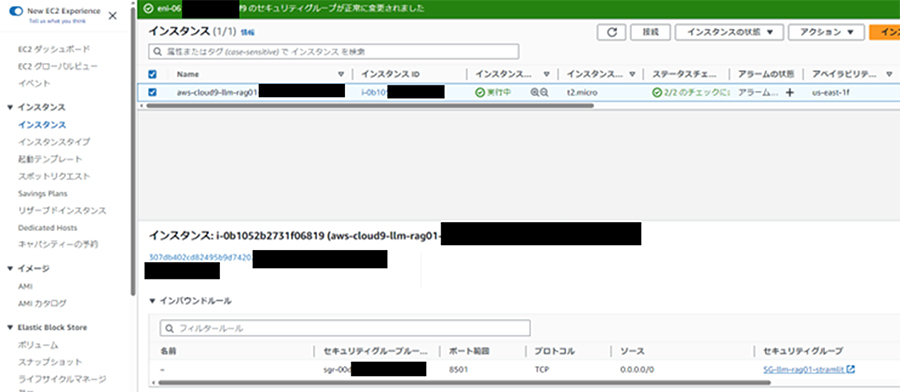Click sort arrow on availability zone column
This screenshot has width=900, height=392.
pos(889,74)
